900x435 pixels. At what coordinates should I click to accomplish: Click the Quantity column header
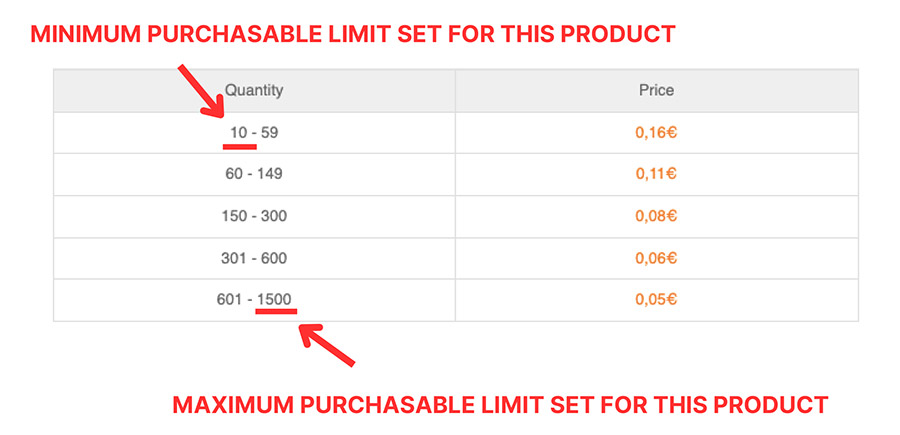(254, 91)
